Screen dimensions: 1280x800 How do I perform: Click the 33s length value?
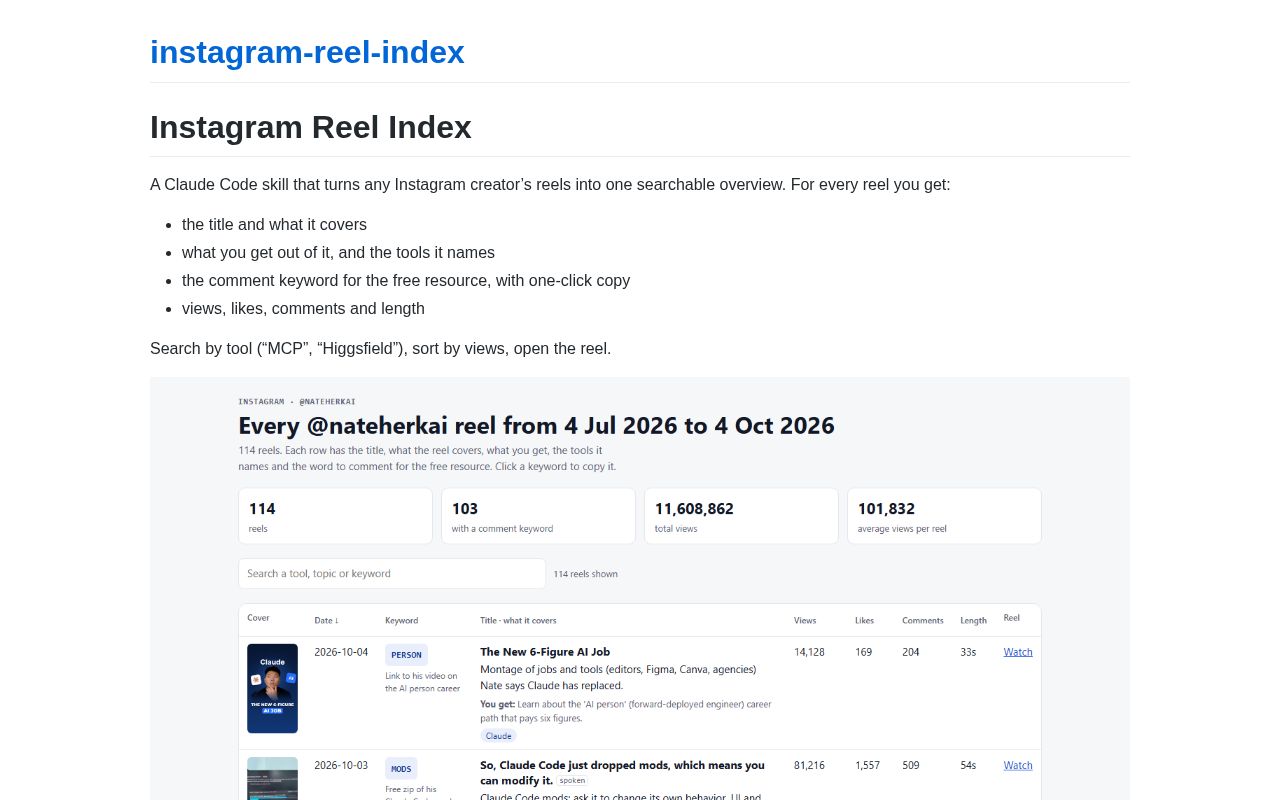click(x=968, y=652)
